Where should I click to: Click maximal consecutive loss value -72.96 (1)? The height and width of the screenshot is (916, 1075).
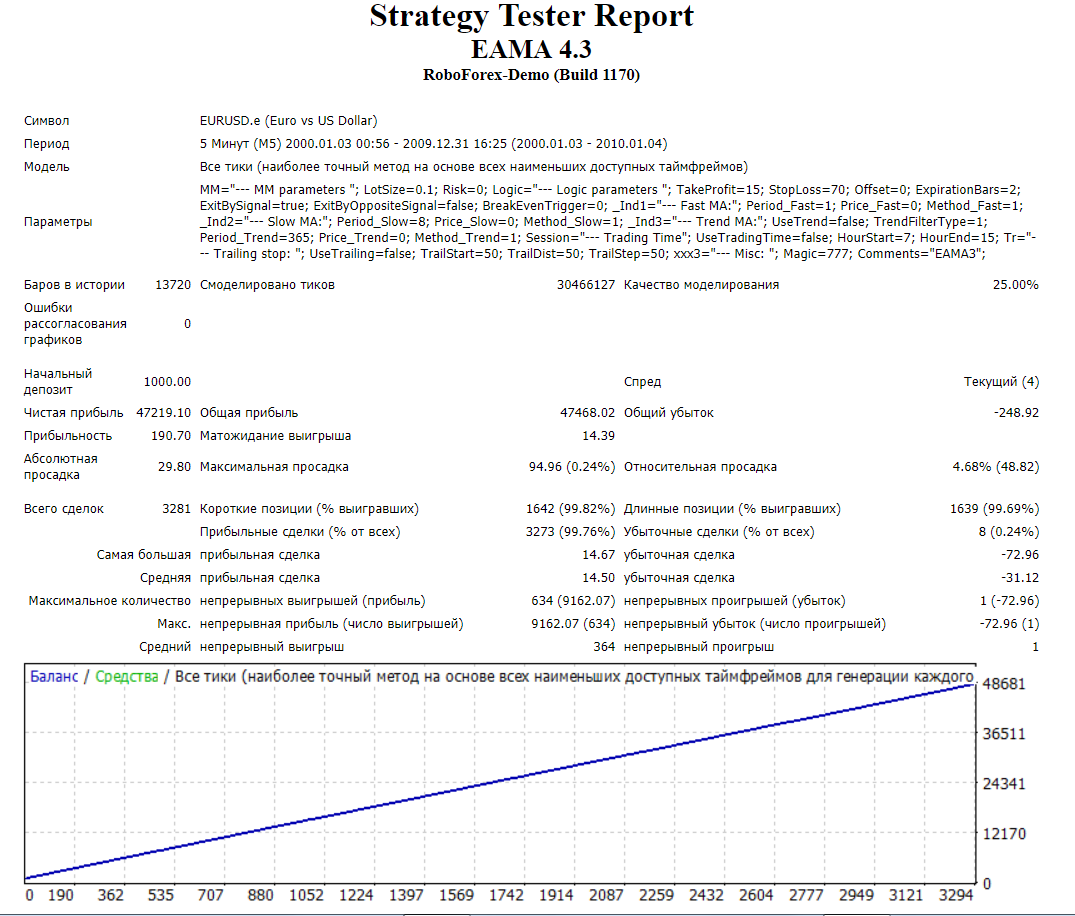click(1009, 624)
